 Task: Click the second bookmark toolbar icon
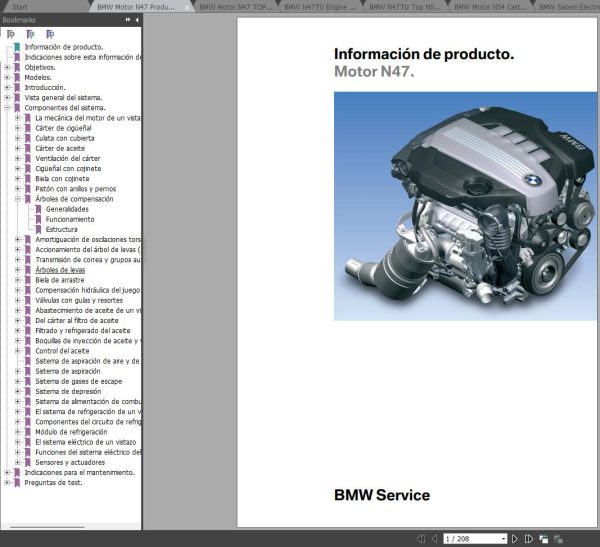click(30, 34)
